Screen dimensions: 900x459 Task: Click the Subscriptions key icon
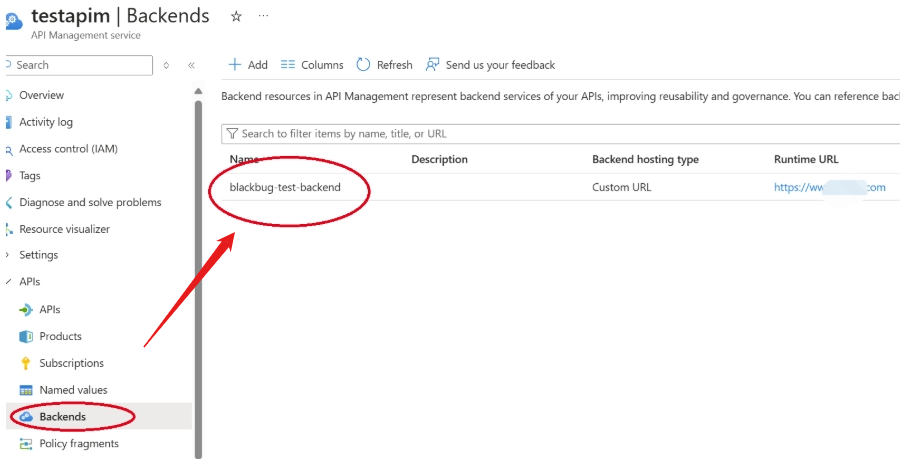[26, 363]
